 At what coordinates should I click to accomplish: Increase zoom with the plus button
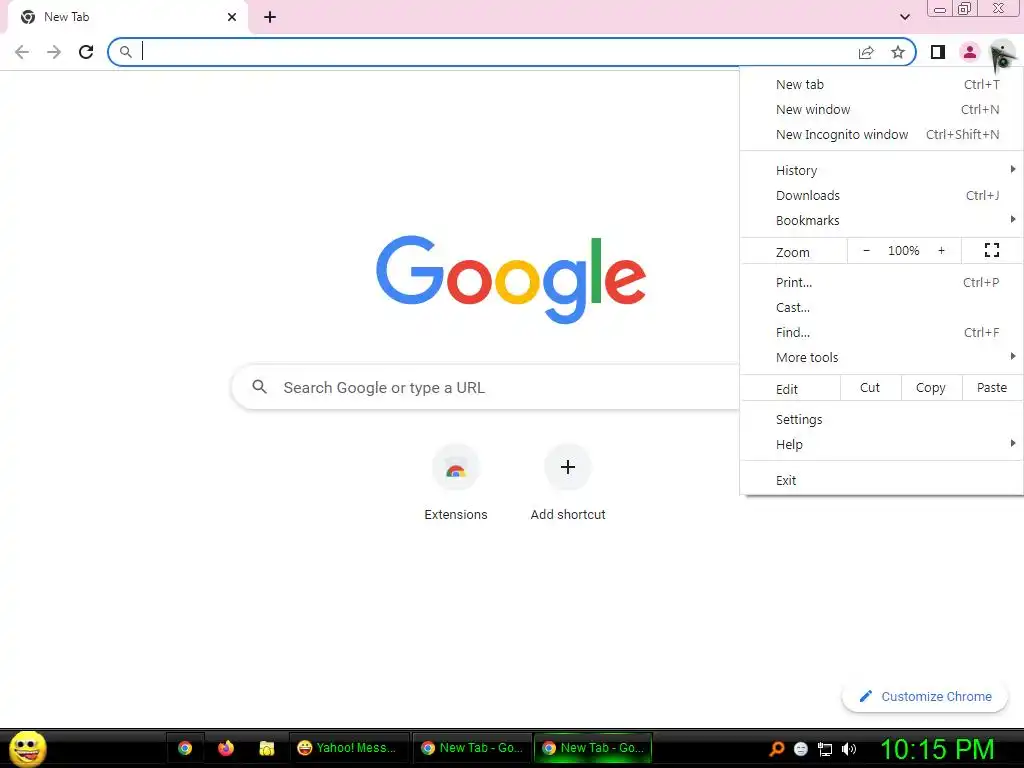click(941, 251)
